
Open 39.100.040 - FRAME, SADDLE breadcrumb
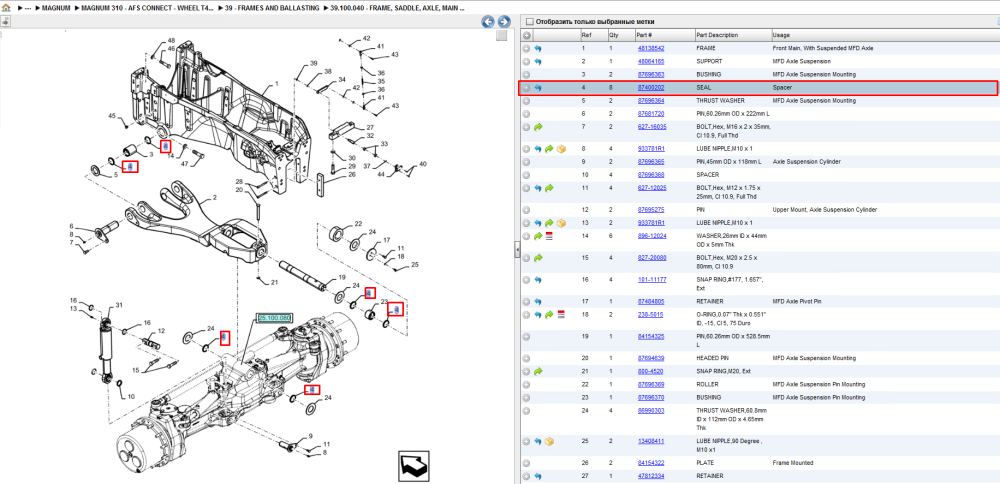tap(397, 8)
